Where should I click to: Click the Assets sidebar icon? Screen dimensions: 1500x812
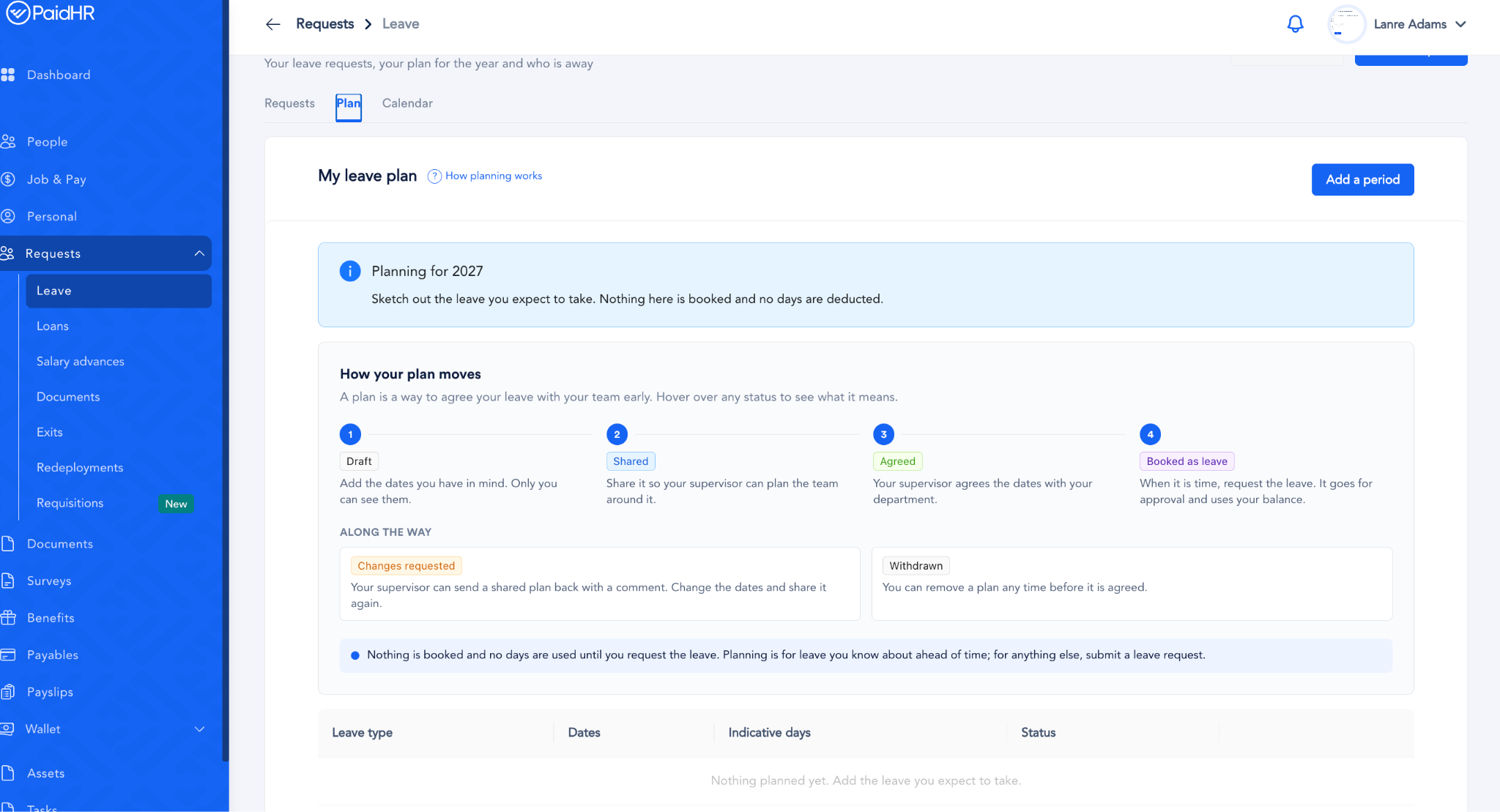click(8, 772)
